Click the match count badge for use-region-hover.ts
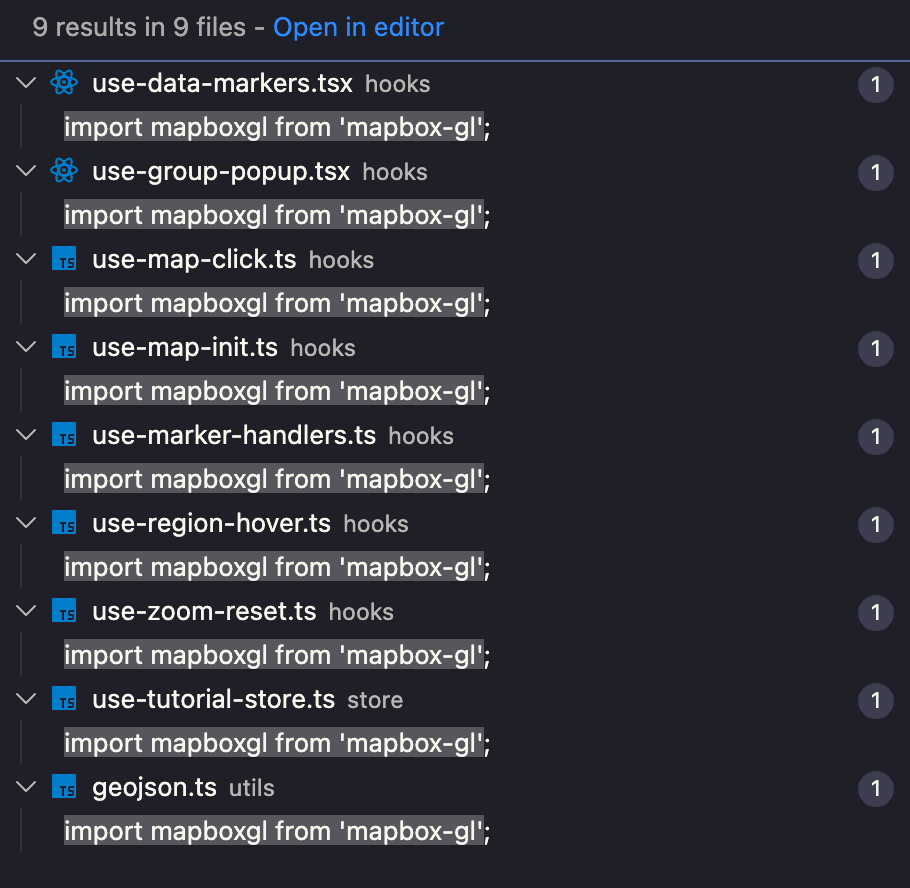This screenshot has height=888, width=910. (x=876, y=524)
